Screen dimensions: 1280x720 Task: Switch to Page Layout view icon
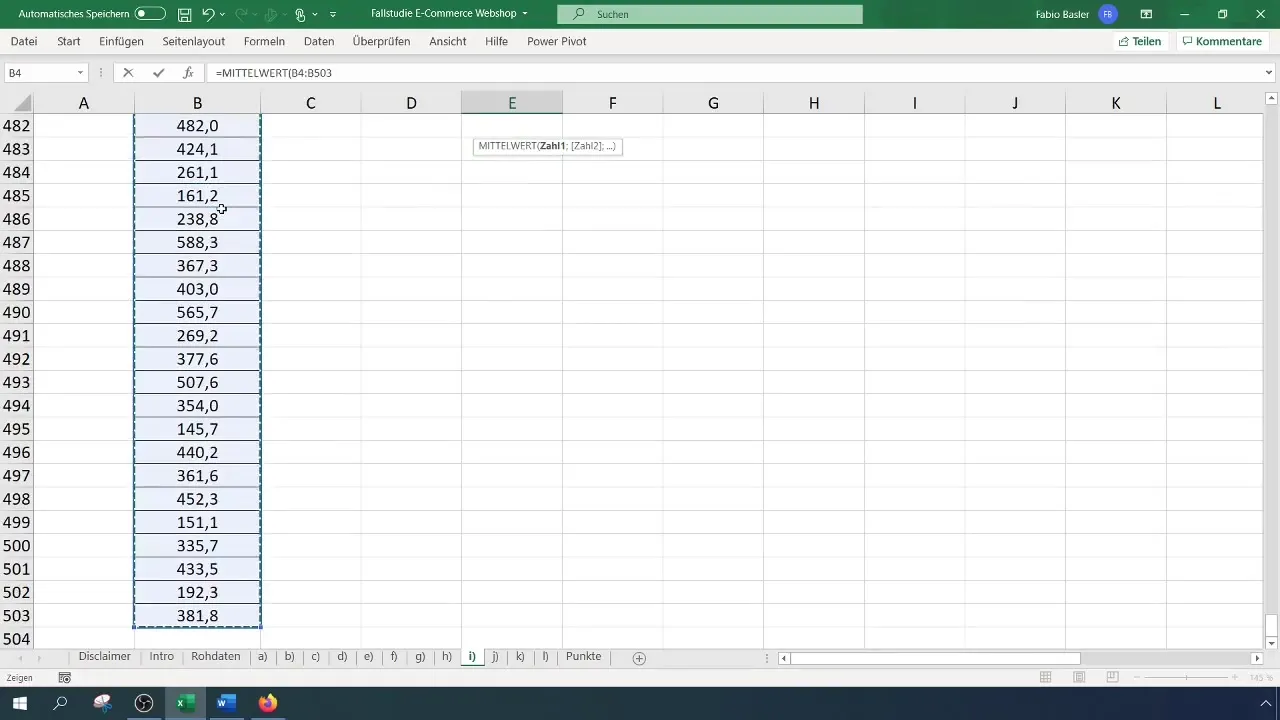[x=1079, y=678]
